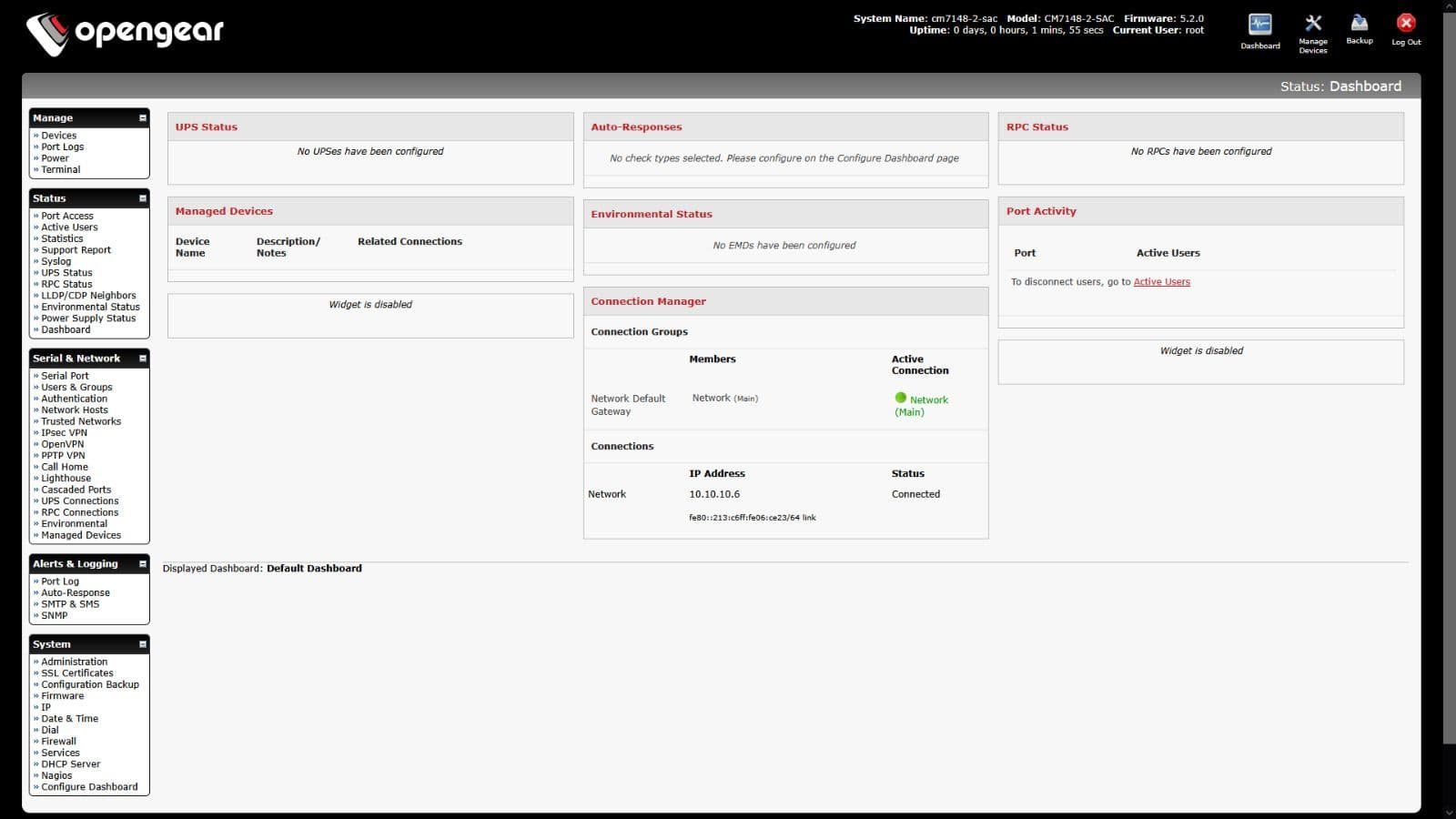Collapse the Alerts & Logging section
The height and width of the screenshot is (819, 1456).
(142, 564)
